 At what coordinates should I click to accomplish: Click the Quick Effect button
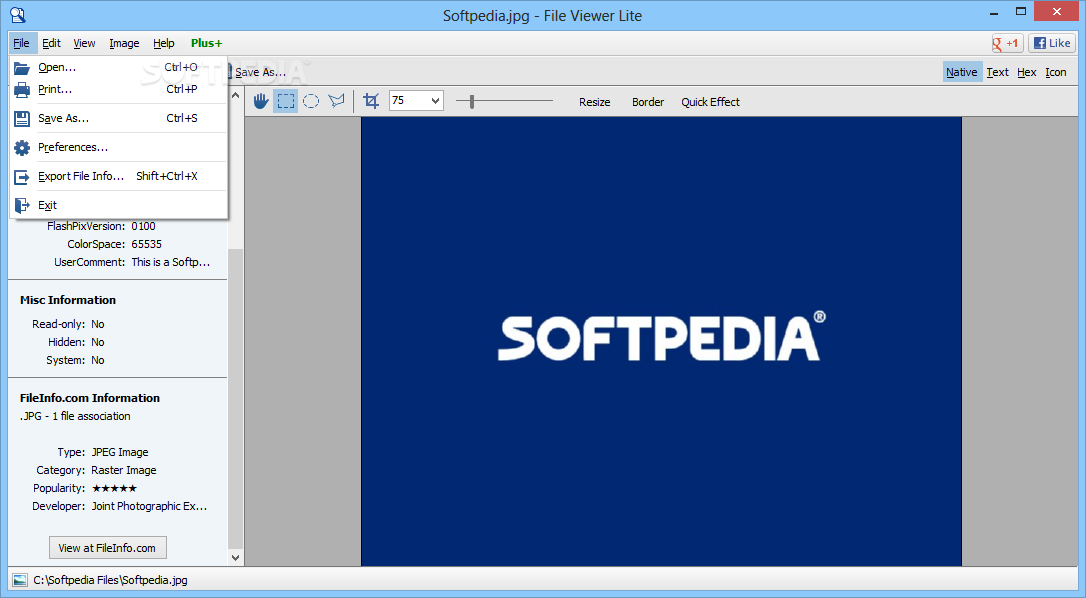pyautogui.click(x=710, y=102)
